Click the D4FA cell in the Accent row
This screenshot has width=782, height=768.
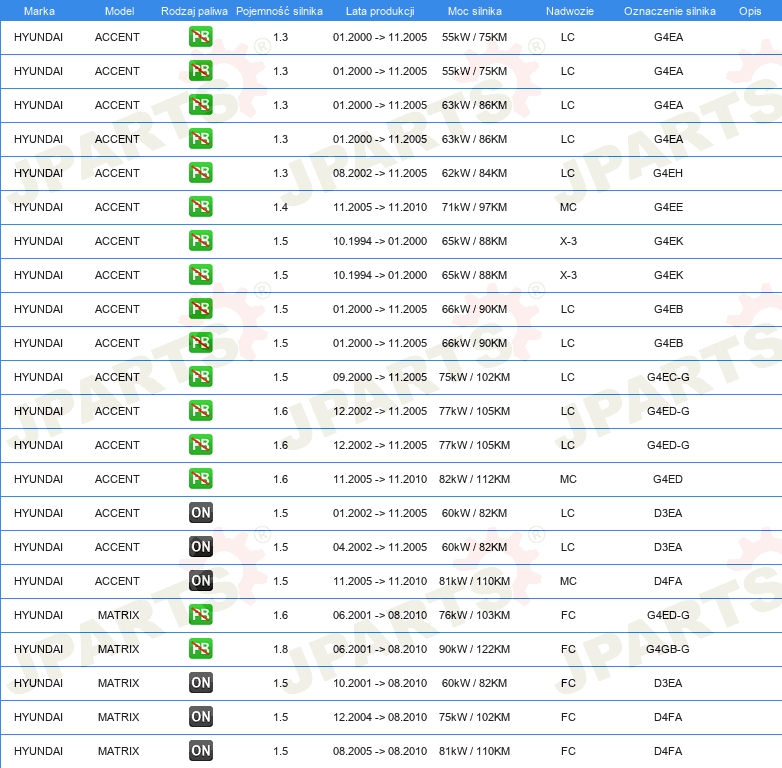[x=668, y=581]
